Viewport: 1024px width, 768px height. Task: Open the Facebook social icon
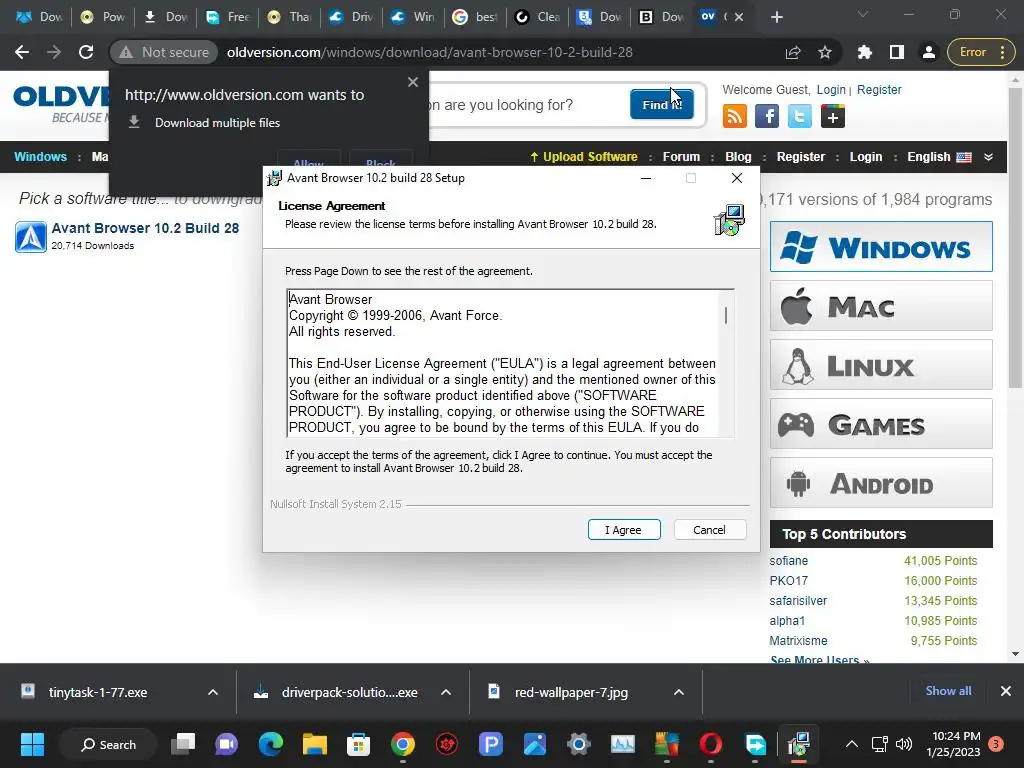point(767,117)
